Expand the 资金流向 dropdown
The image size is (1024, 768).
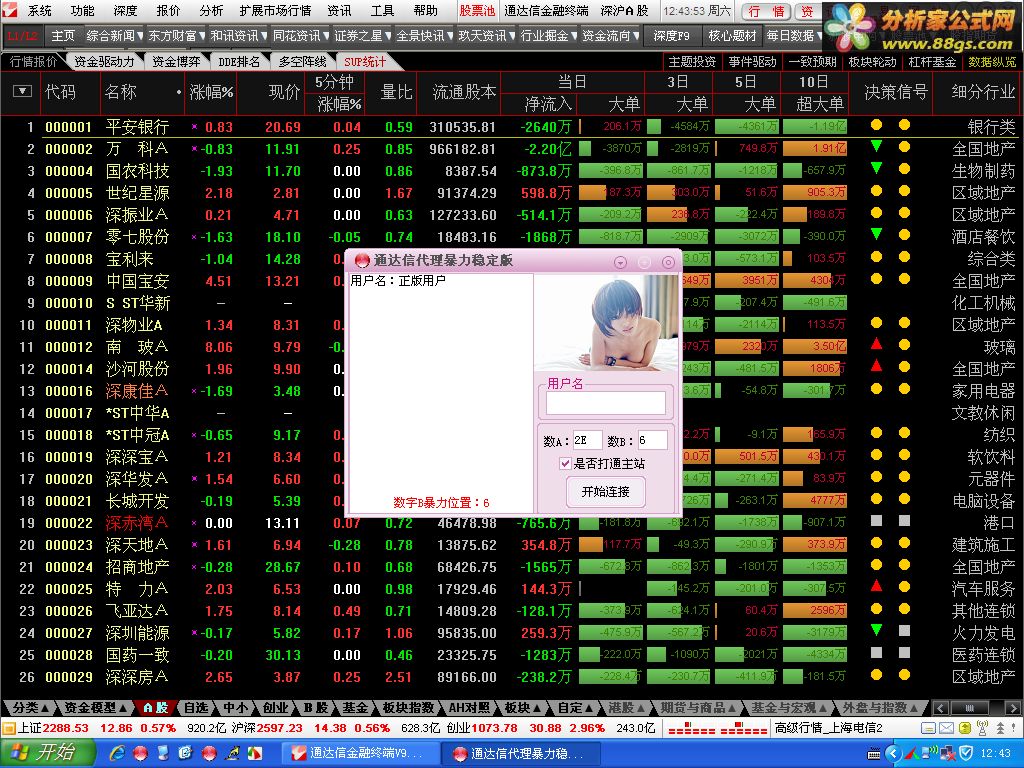tap(611, 35)
